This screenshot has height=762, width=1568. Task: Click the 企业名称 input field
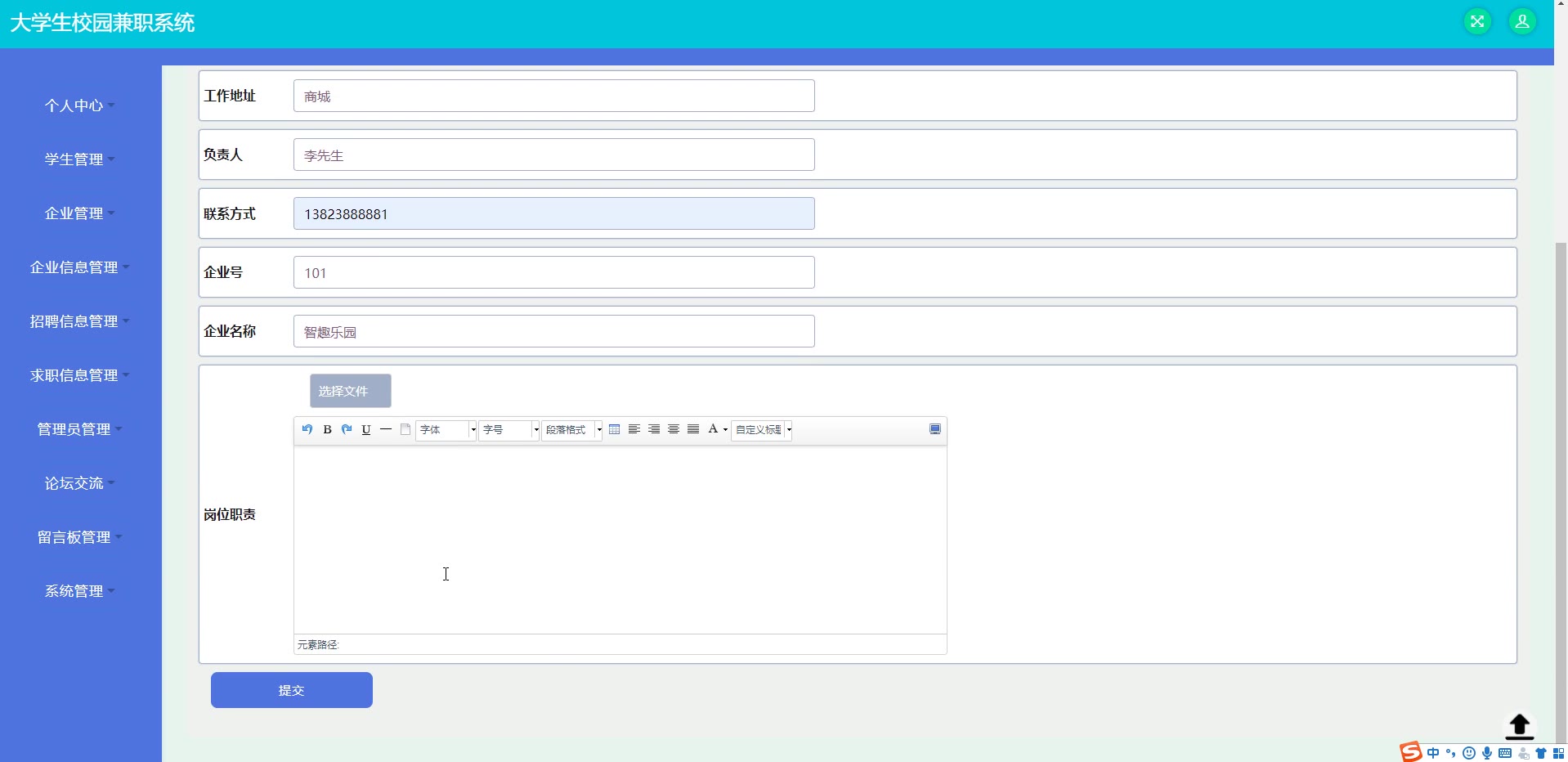click(554, 331)
